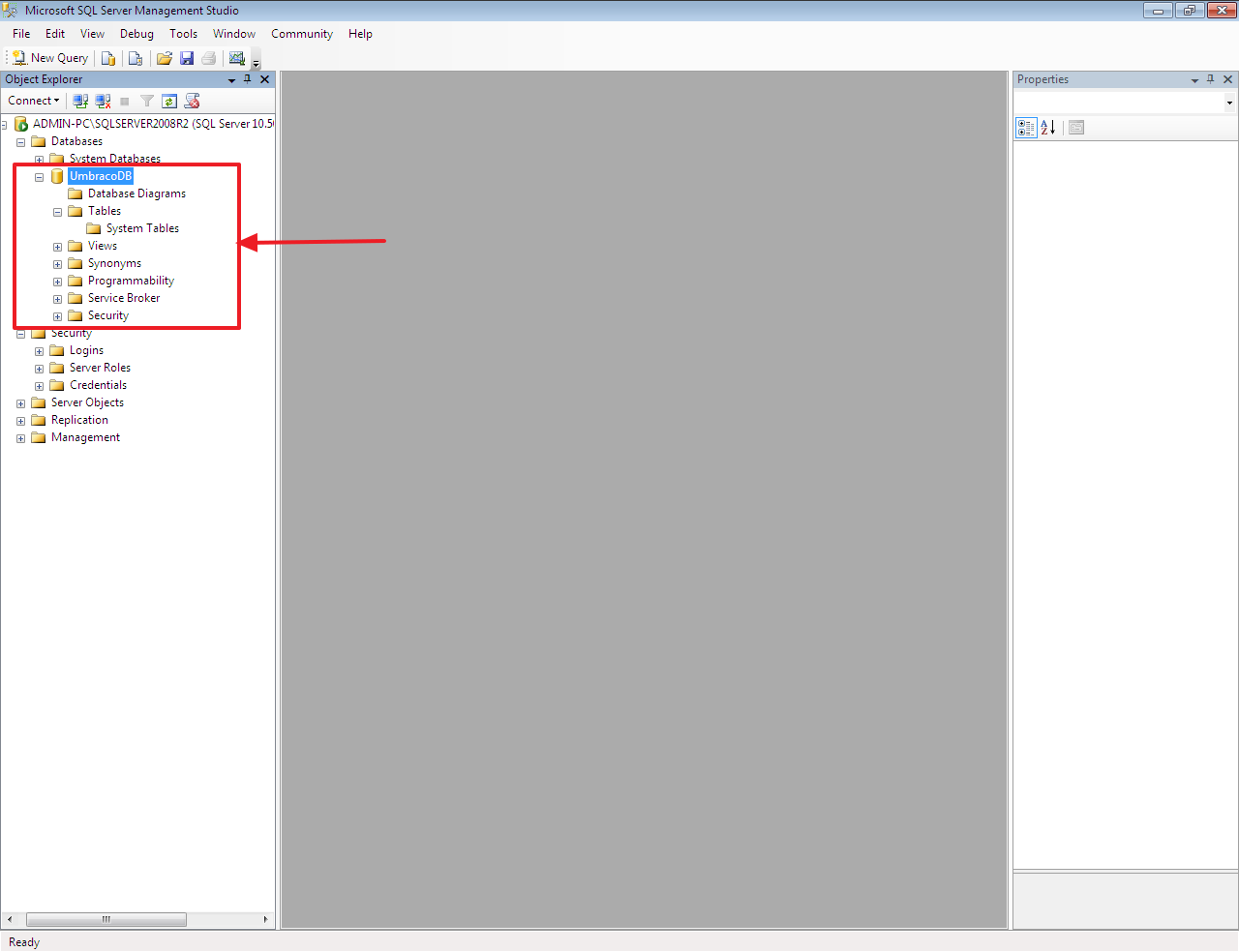
Task: Select the Server Roles folder label
Action: click(x=100, y=368)
